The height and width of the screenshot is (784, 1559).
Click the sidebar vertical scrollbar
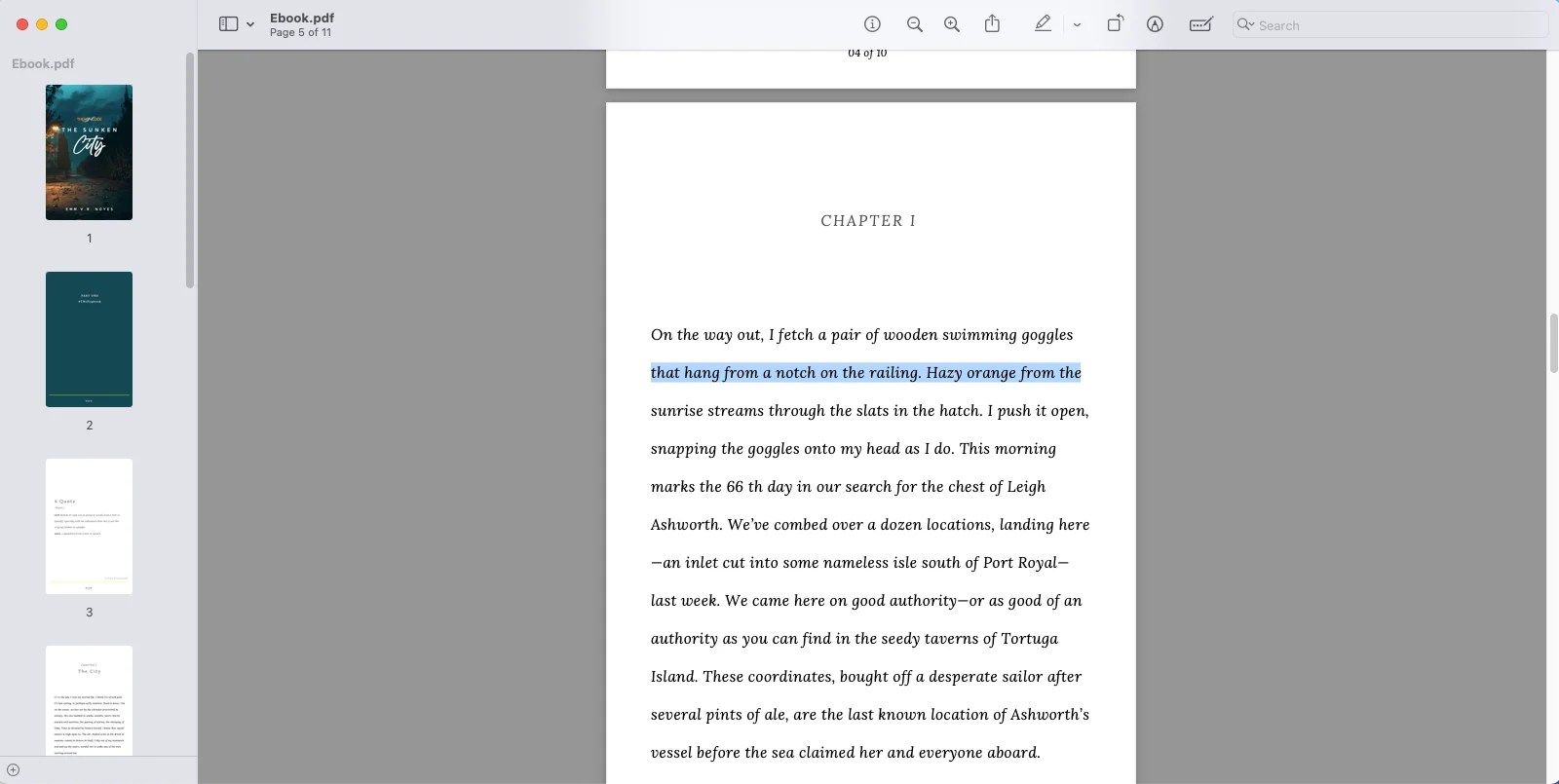(x=190, y=170)
